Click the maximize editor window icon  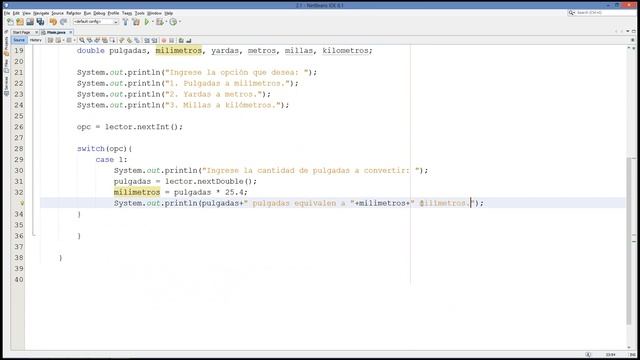click(x=633, y=31)
